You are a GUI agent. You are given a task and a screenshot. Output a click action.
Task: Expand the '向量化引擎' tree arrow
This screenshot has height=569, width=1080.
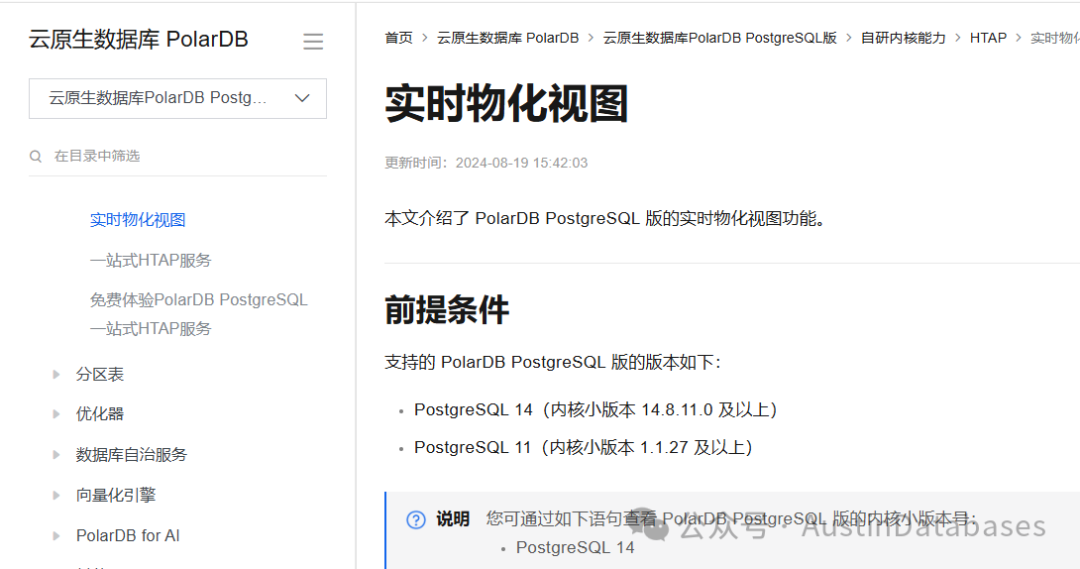tap(56, 495)
